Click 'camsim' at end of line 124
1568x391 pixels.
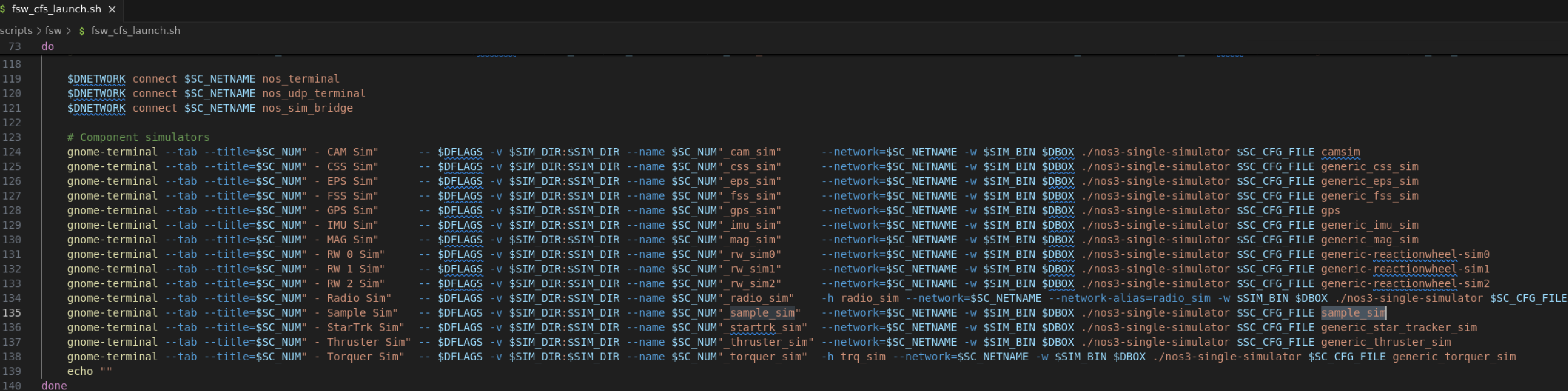pos(1340,152)
